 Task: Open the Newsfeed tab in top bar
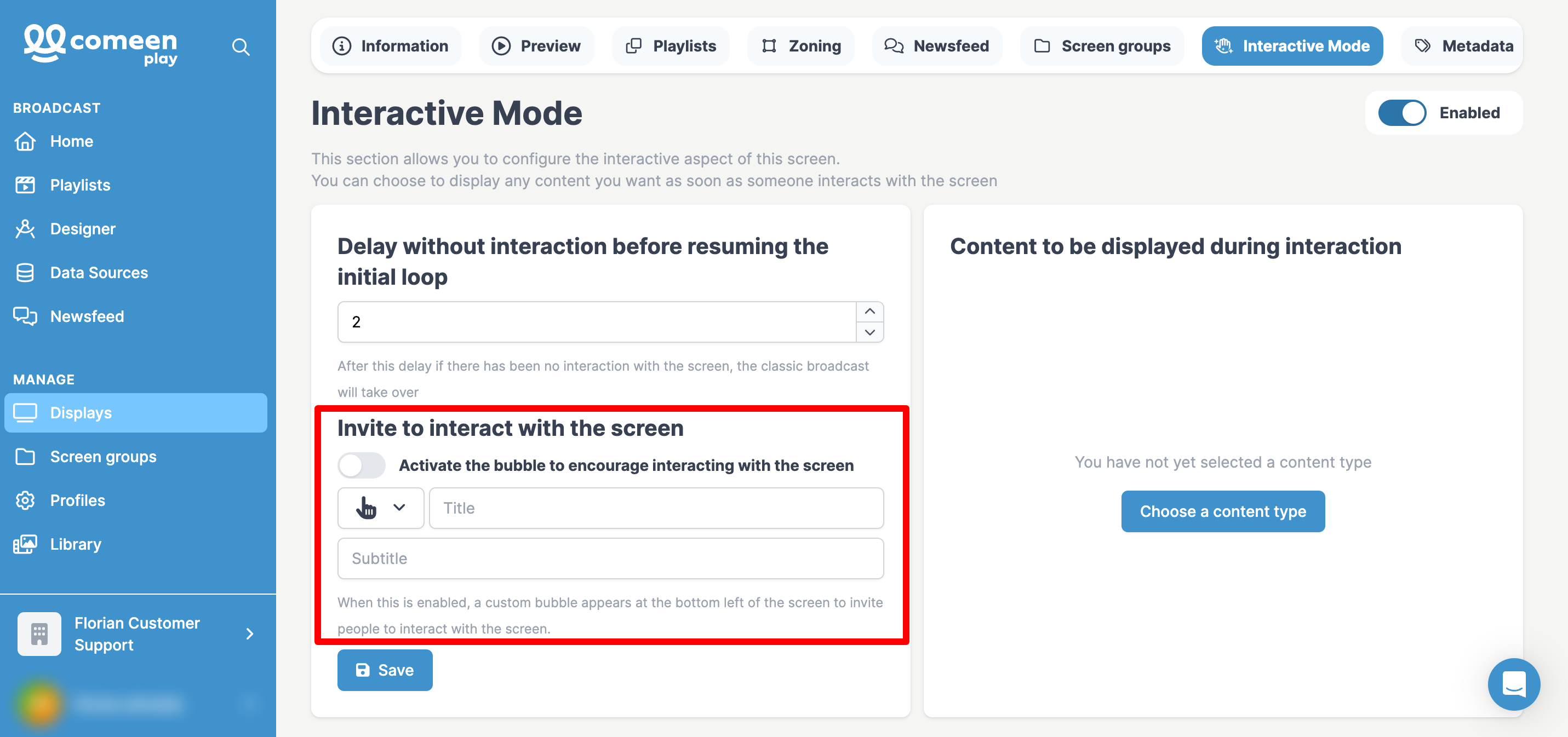pos(937,46)
